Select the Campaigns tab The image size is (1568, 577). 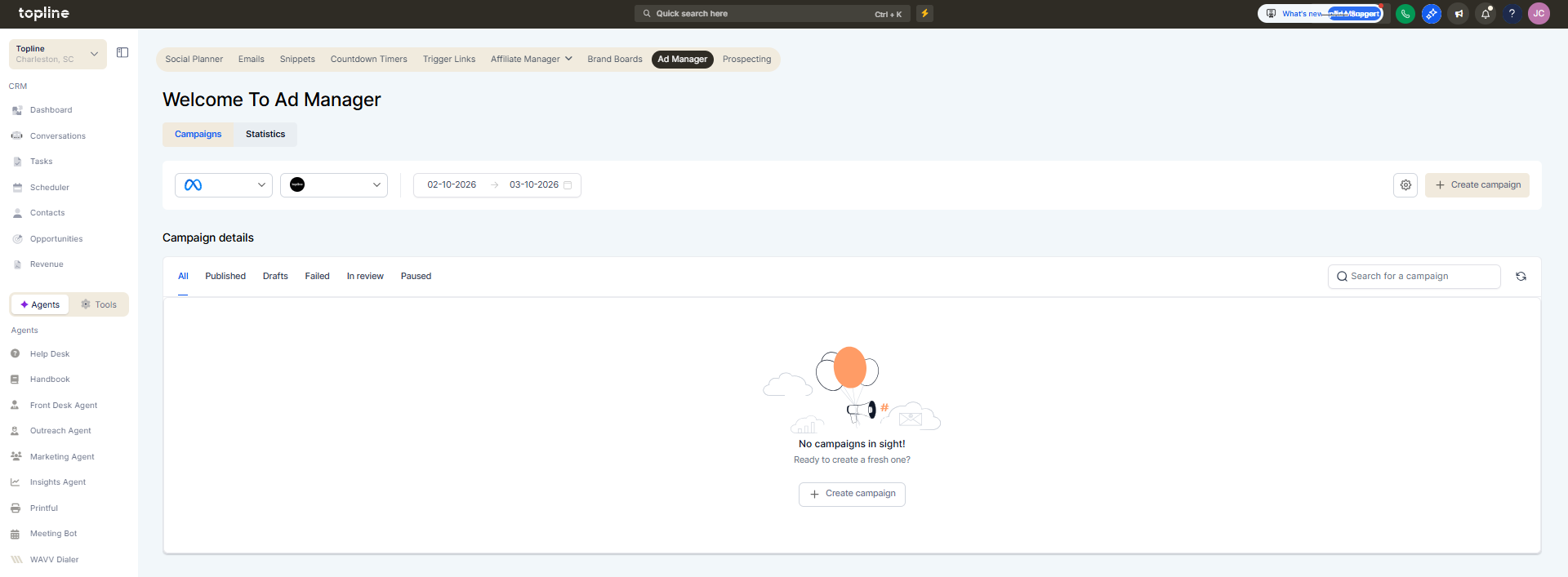click(x=198, y=135)
